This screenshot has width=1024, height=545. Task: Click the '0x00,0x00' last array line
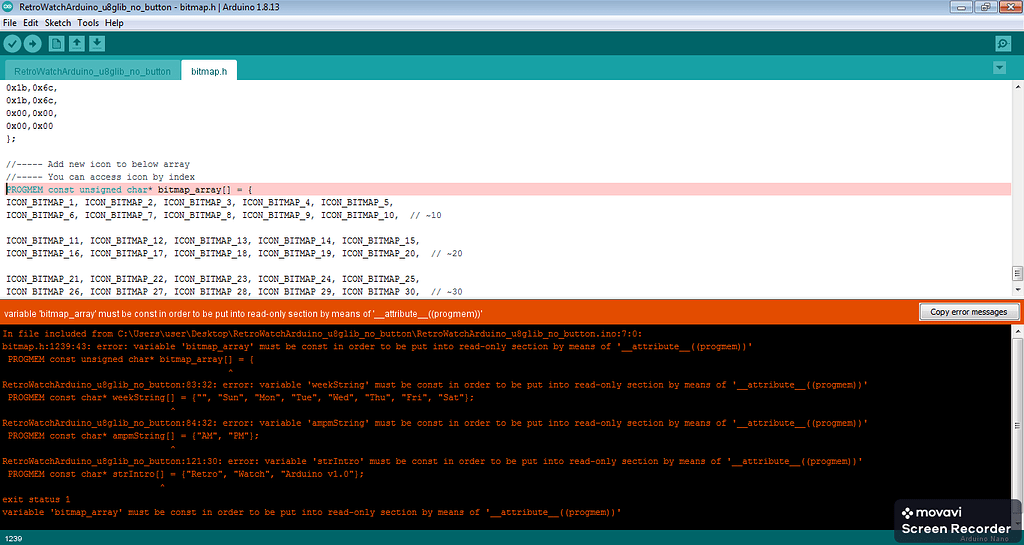click(30, 126)
